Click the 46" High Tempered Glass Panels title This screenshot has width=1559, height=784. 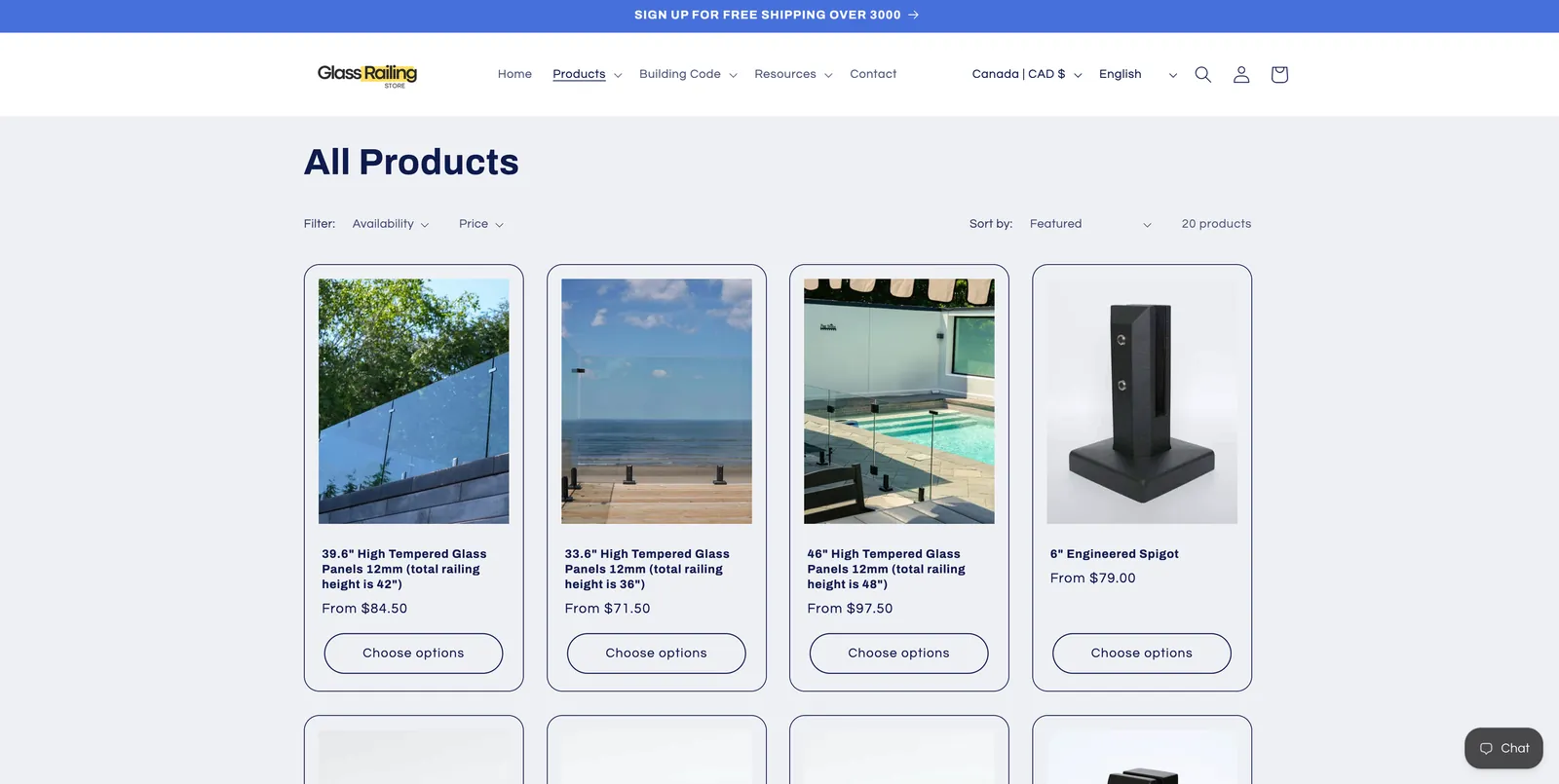click(x=886, y=569)
